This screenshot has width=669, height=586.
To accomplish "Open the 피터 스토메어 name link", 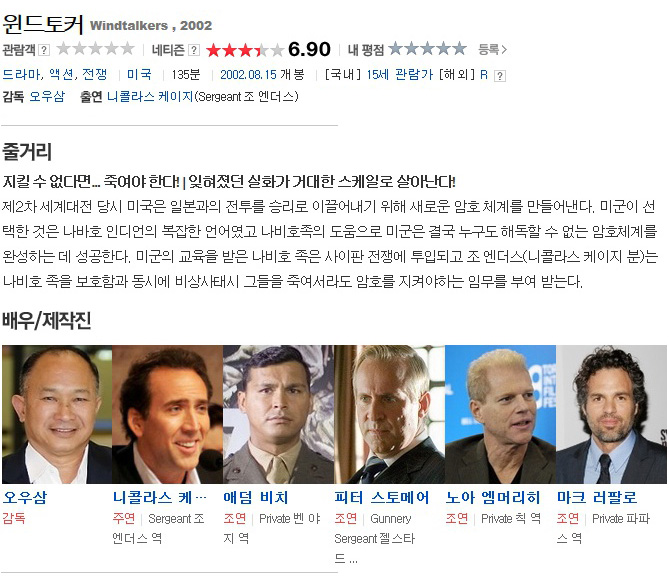I will [x=381, y=498].
